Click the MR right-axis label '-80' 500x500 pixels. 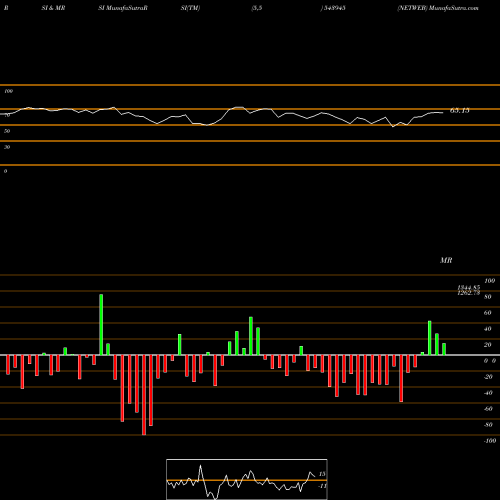click(488, 425)
